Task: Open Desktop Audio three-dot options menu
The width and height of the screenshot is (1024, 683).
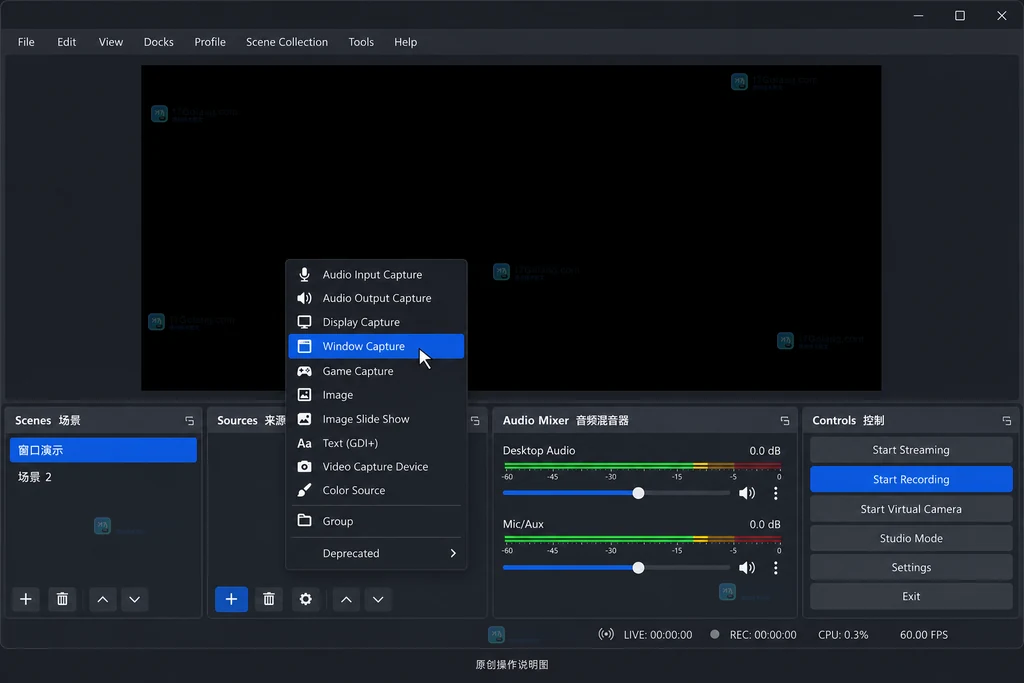Action: [x=775, y=493]
